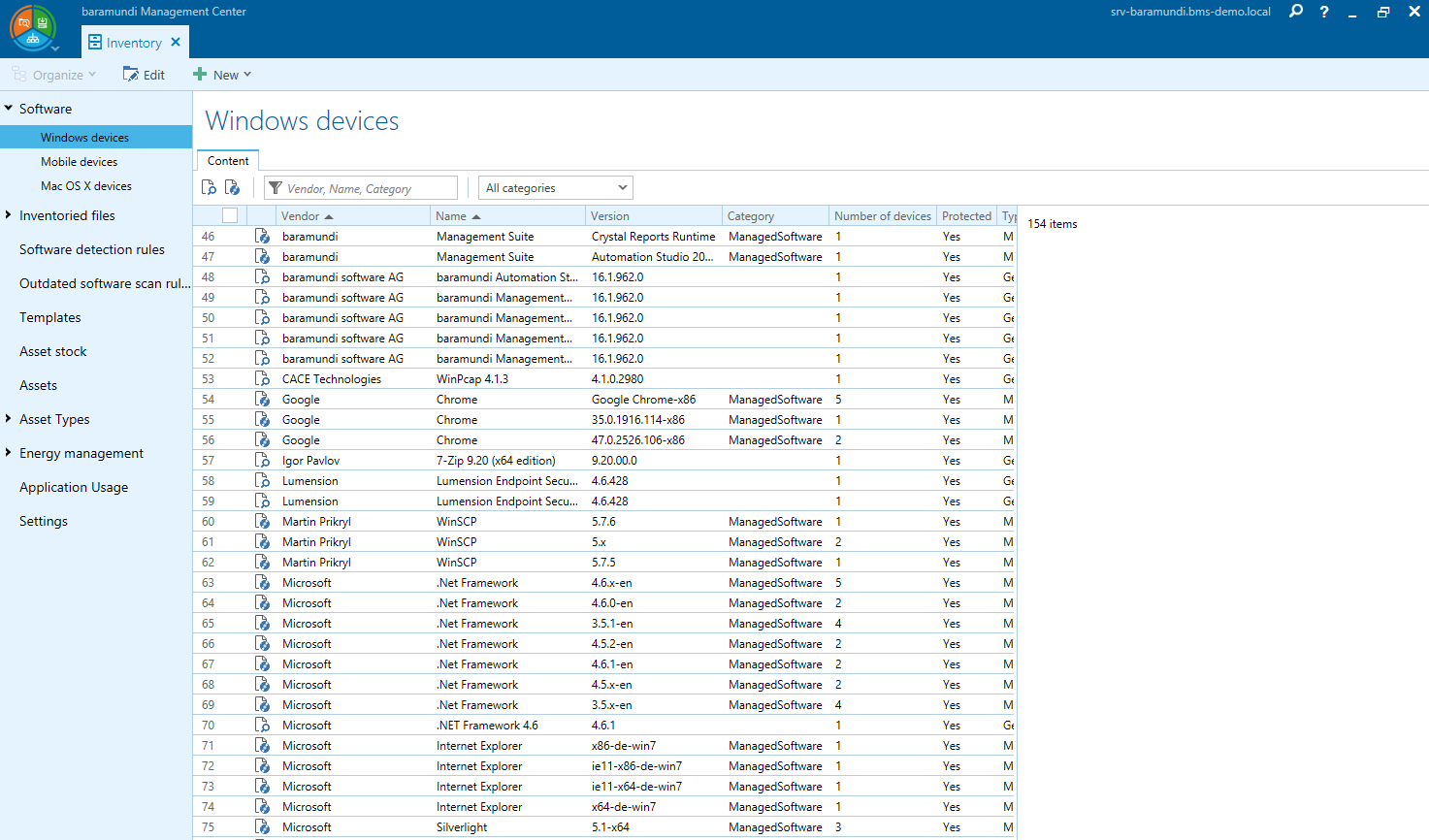Click the document-globe icon in content toolbar
This screenshot has width=1429, height=840.
click(233, 188)
